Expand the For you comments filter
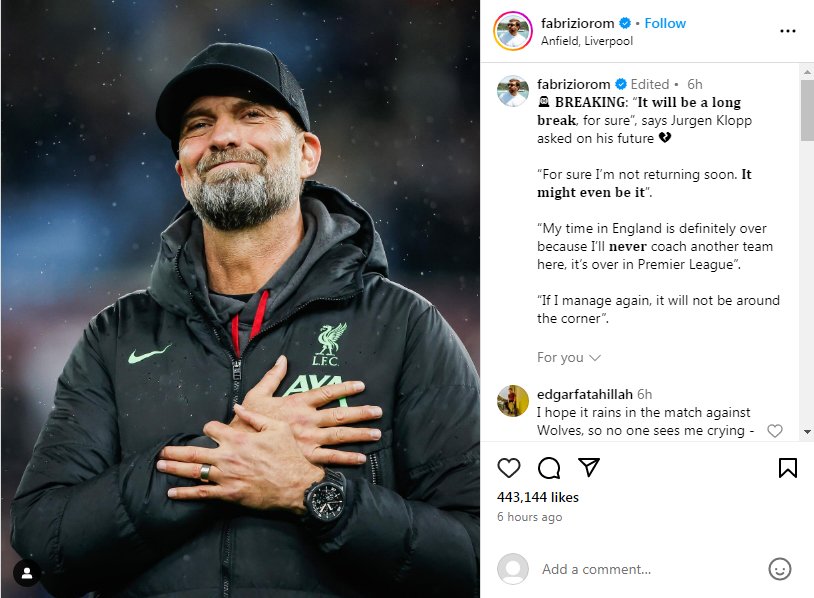Screen dimensions: 814x598 568,357
